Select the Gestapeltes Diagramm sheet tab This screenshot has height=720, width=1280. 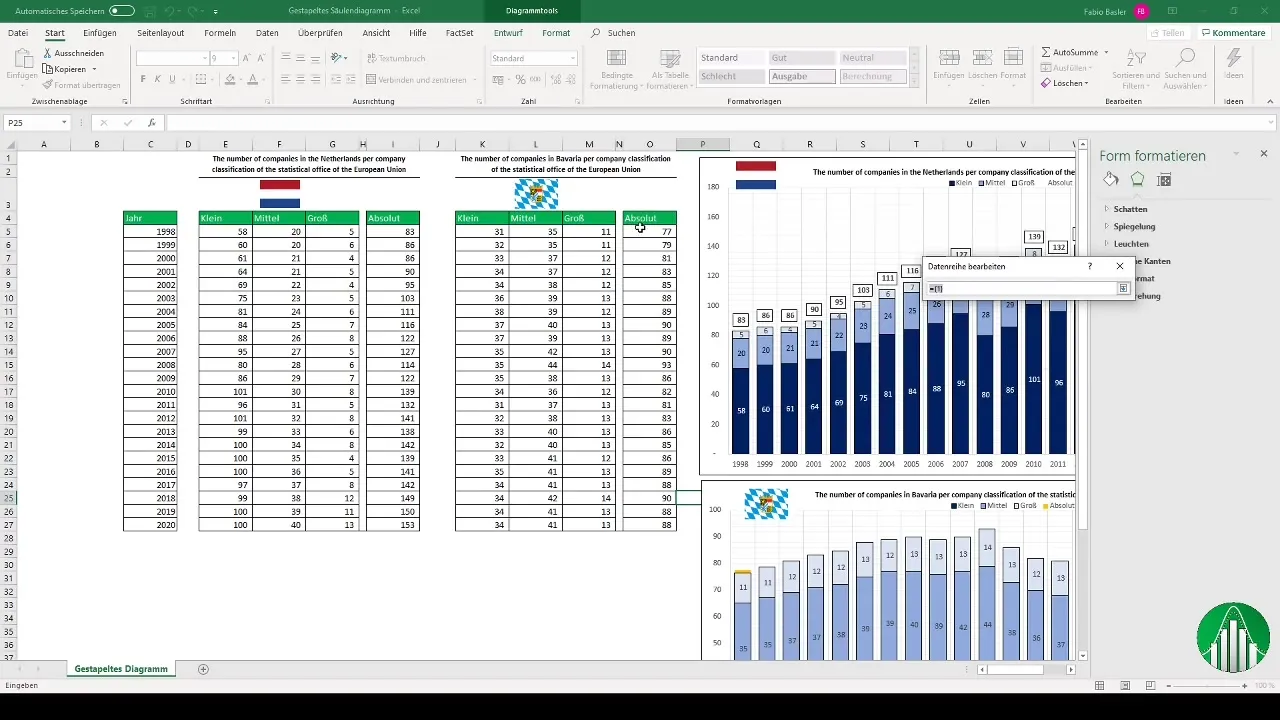pyautogui.click(x=121, y=669)
